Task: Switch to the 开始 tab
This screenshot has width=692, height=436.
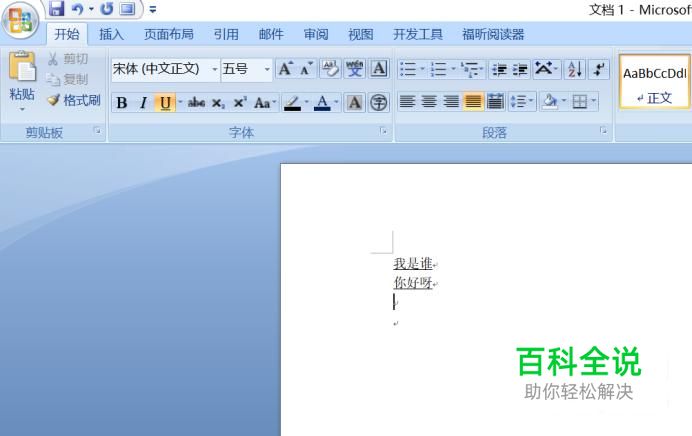Action: (67, 34)
